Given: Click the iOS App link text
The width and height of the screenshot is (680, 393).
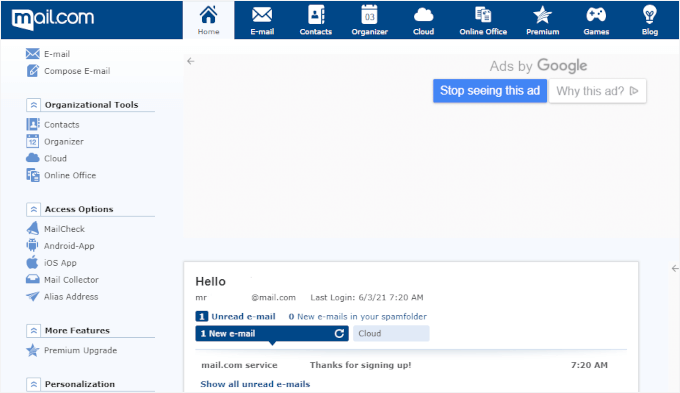Looking at the screenshot, I should point(60,262).
